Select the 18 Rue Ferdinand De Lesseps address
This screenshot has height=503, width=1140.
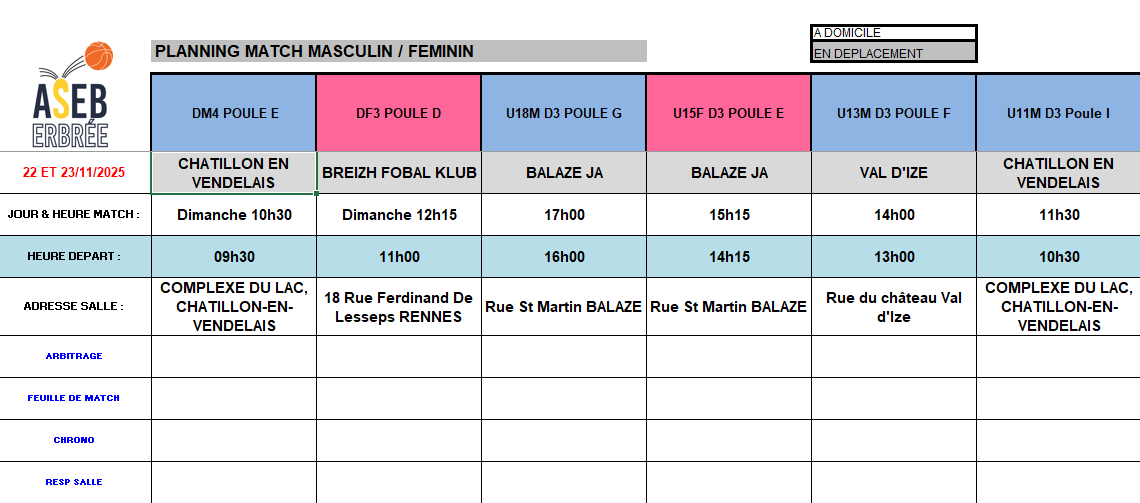click(399, 307)
